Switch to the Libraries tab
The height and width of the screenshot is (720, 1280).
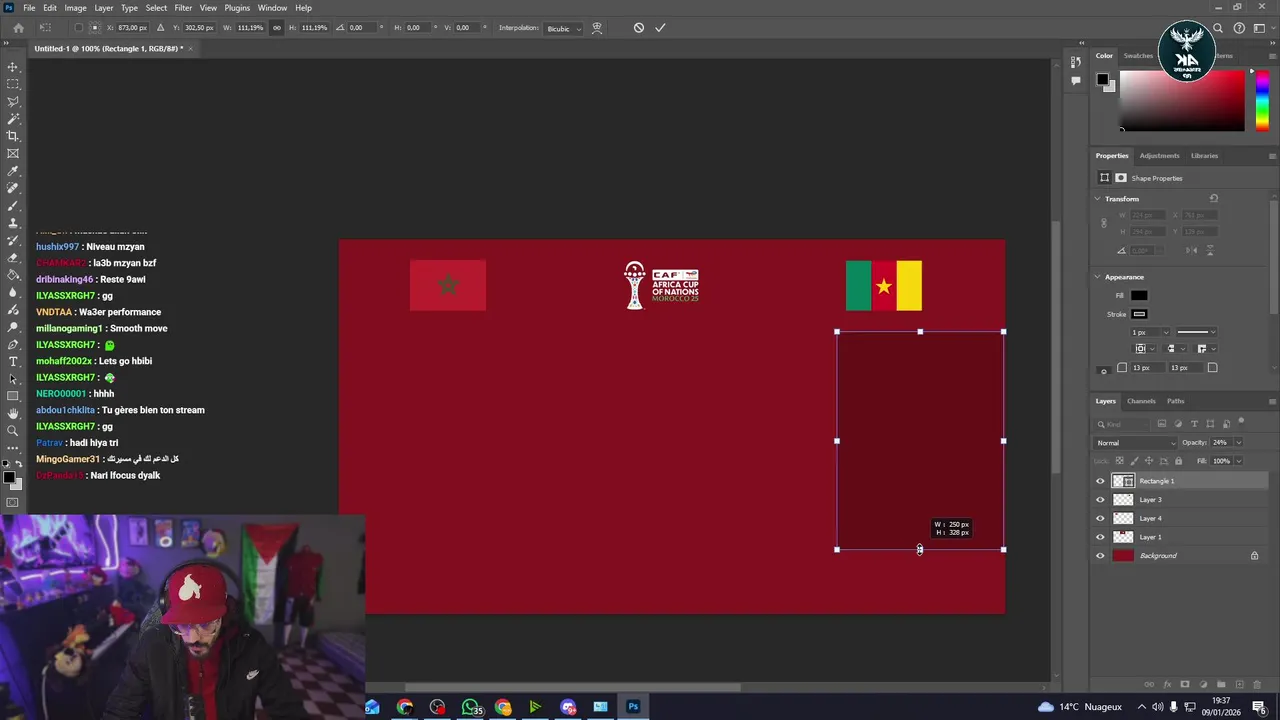[x=1204, y=156]
